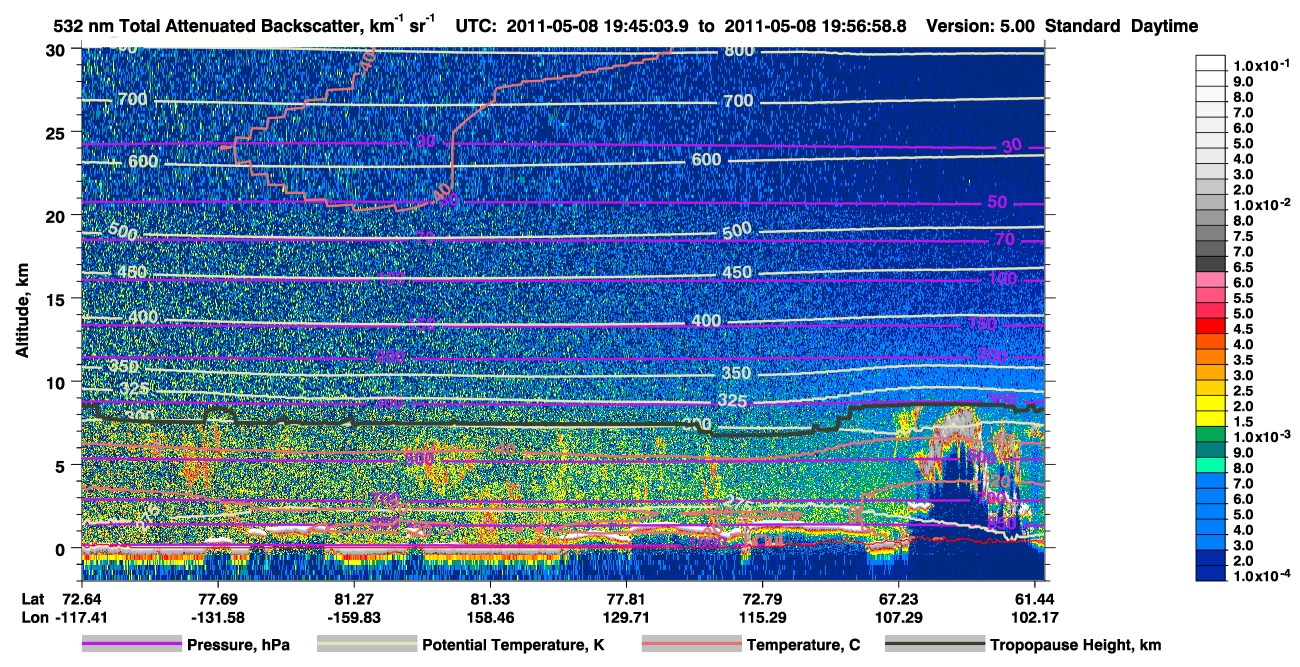Click the Potential Temperature legend line sample
The height and width of the screenshot is (667, 1300).
pyautogui.click(x=366, y=645)
